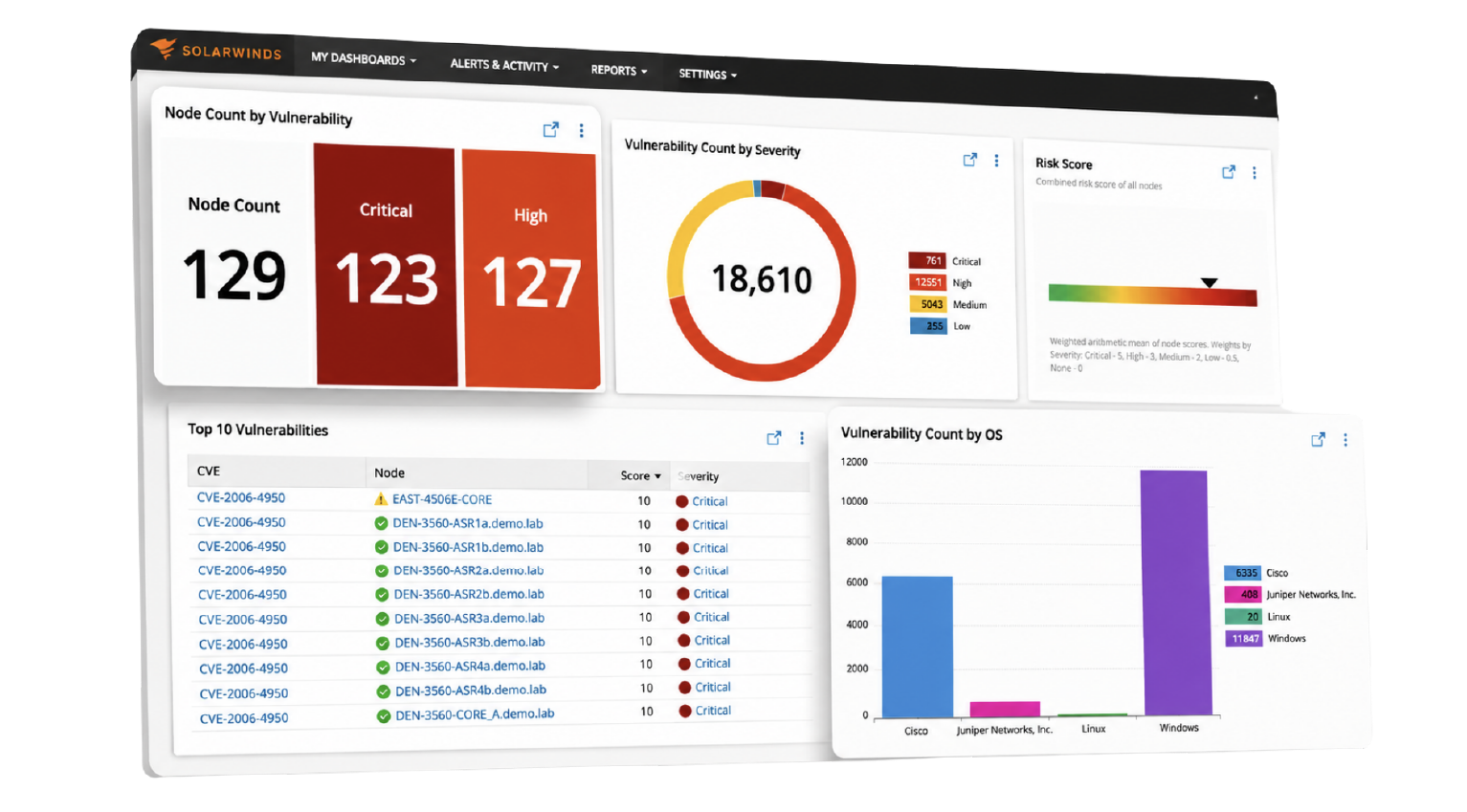
Task: Open the DEN-3560-ASR4b.demo.lab node link
Action: 471,690
